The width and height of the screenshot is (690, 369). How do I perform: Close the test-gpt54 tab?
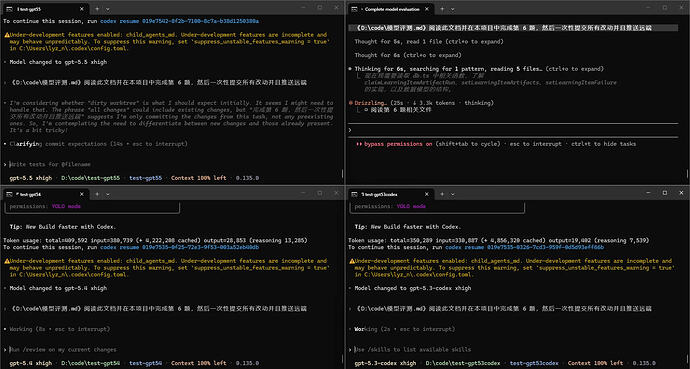(x=81, y=194)
